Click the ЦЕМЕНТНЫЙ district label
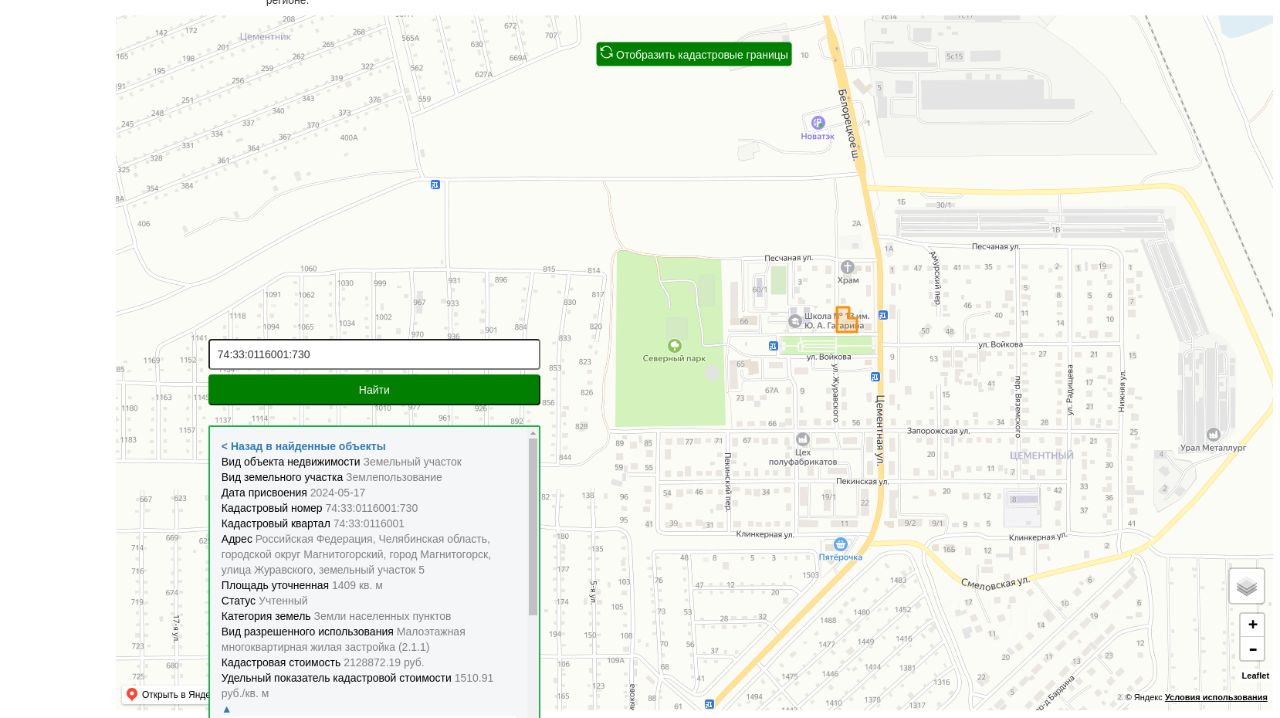Viewport: 1280px width, 718px height. tap(1041, 455)
